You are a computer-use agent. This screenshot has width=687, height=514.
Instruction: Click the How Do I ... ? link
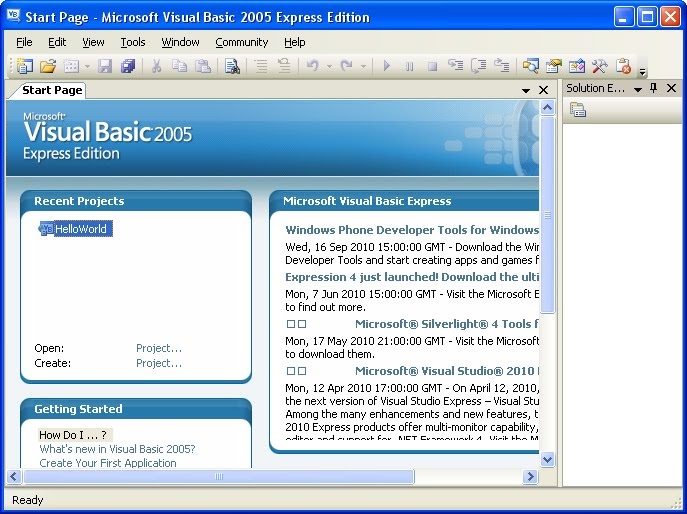[75, 435]
